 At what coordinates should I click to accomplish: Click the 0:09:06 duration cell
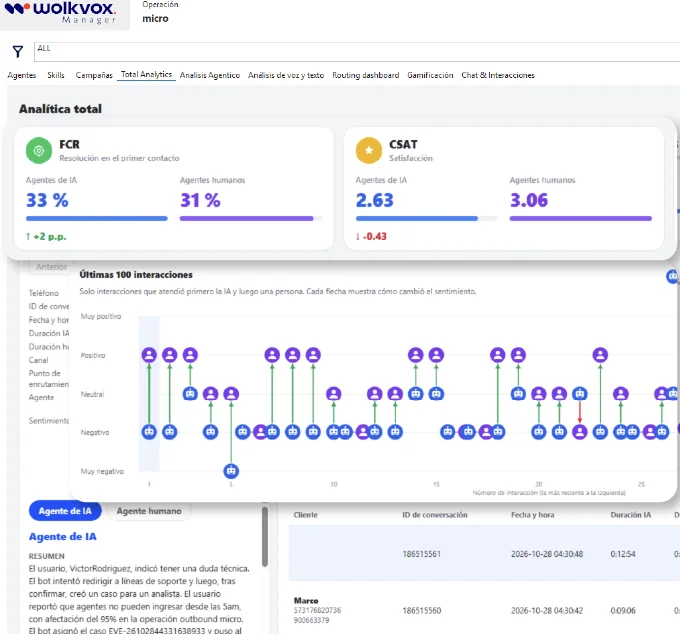click(623, 611)
